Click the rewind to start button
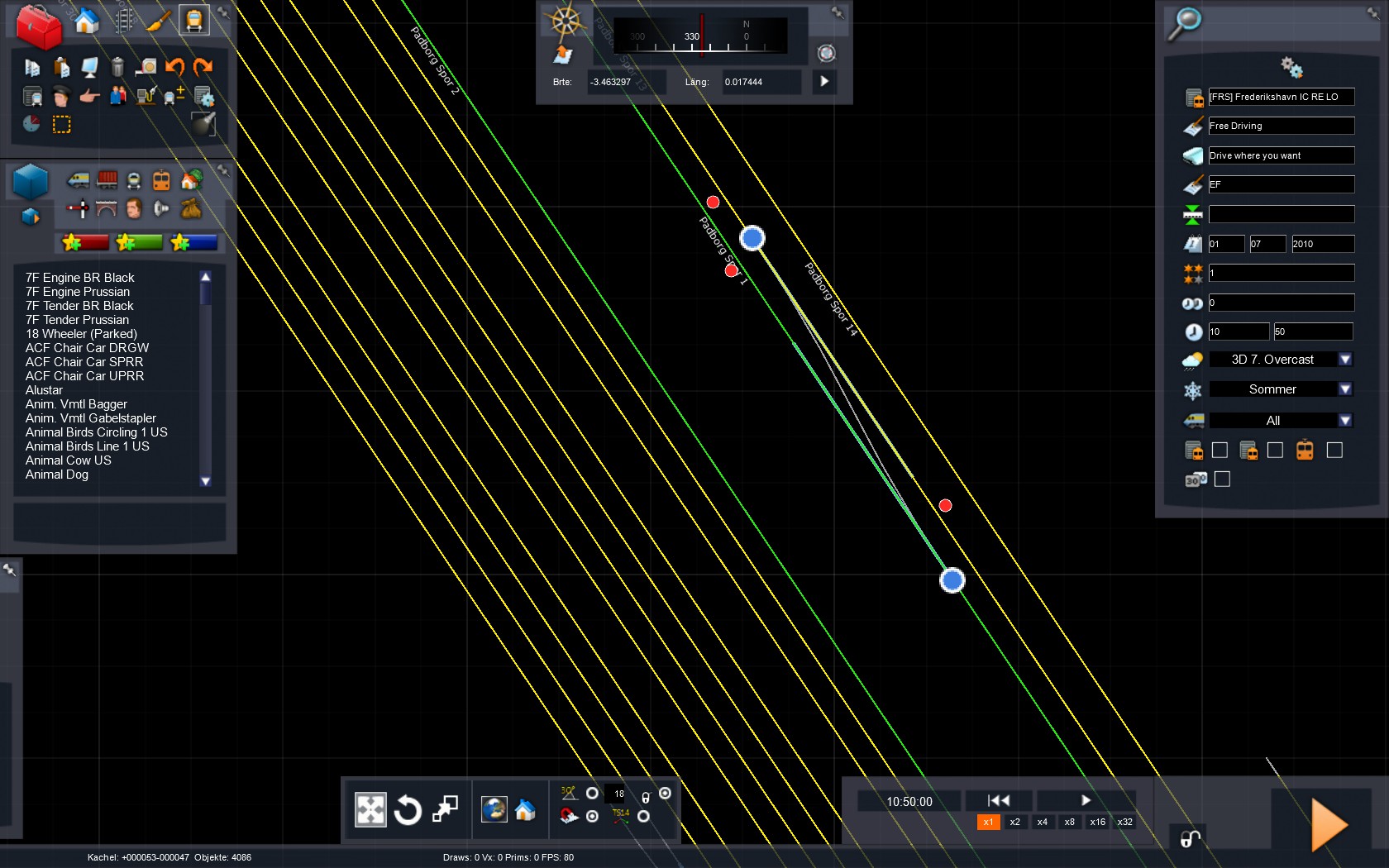Viewport: 1389px width, 868px height. pyautogui.click(x=999, y=800)
